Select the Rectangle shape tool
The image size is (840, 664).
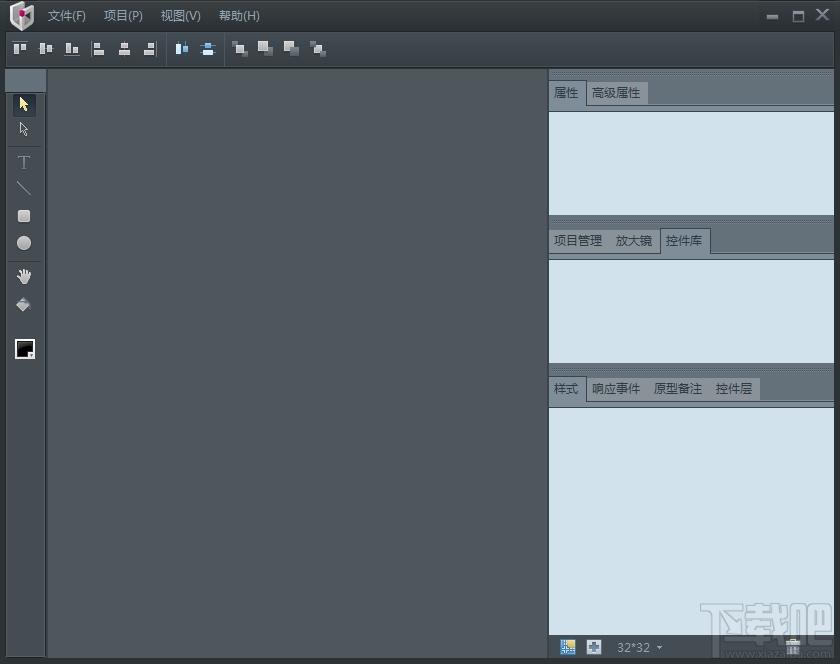(x=24, y=215)
